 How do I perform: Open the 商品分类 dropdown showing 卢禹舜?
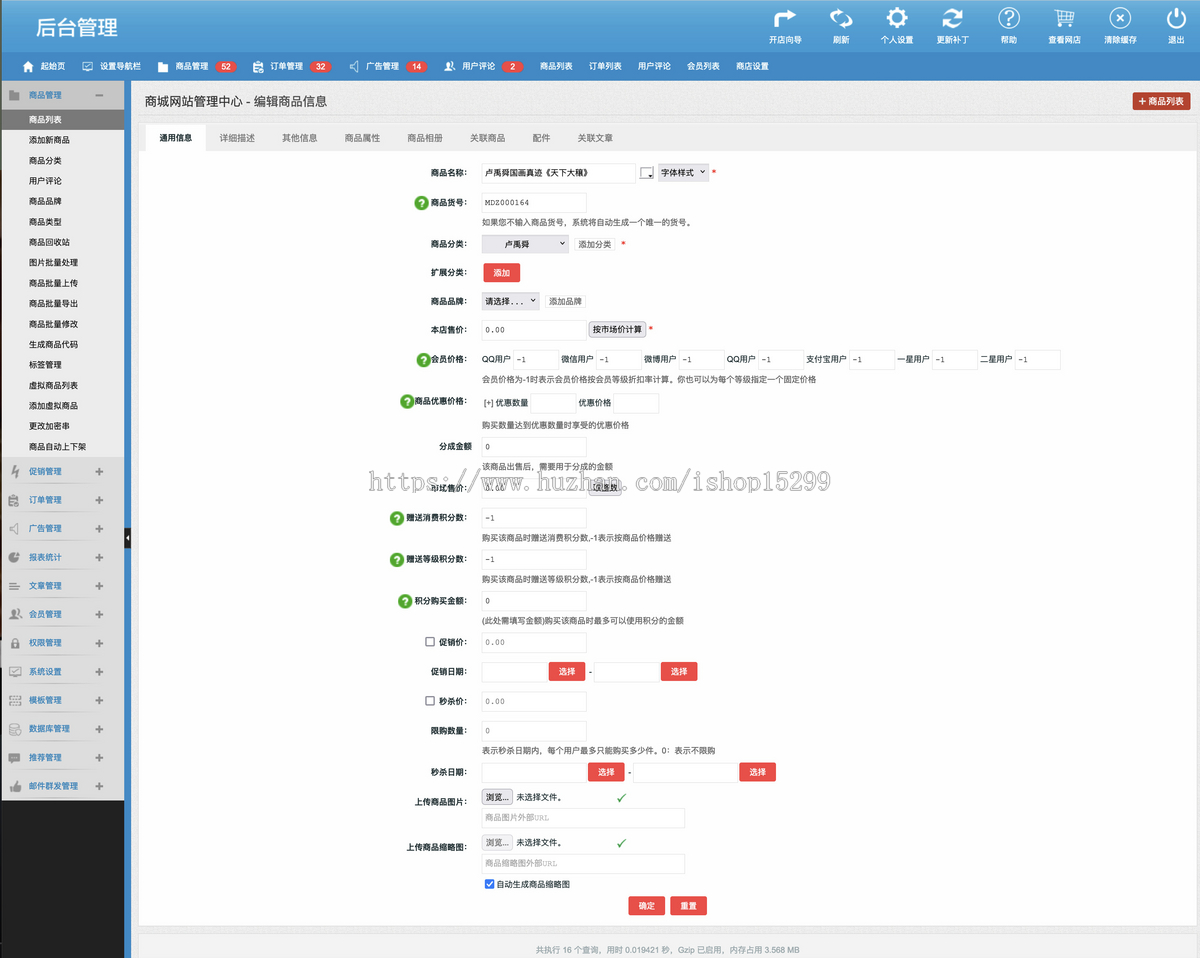pos(525,243)
